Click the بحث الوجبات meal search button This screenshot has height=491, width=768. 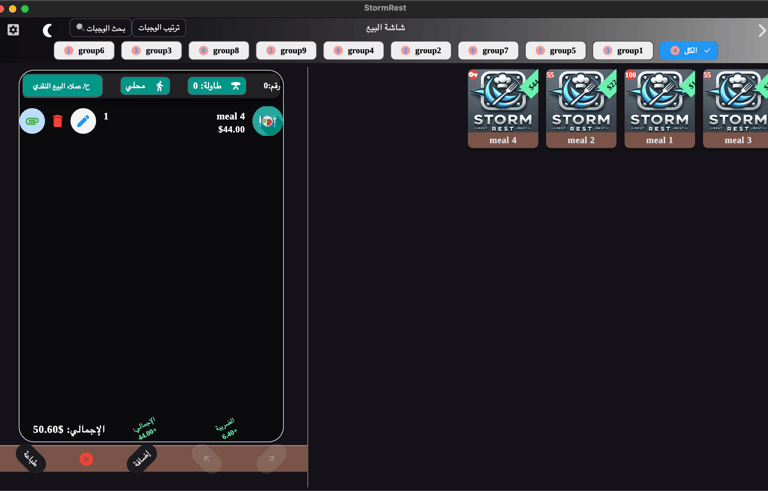coord(100,28)
